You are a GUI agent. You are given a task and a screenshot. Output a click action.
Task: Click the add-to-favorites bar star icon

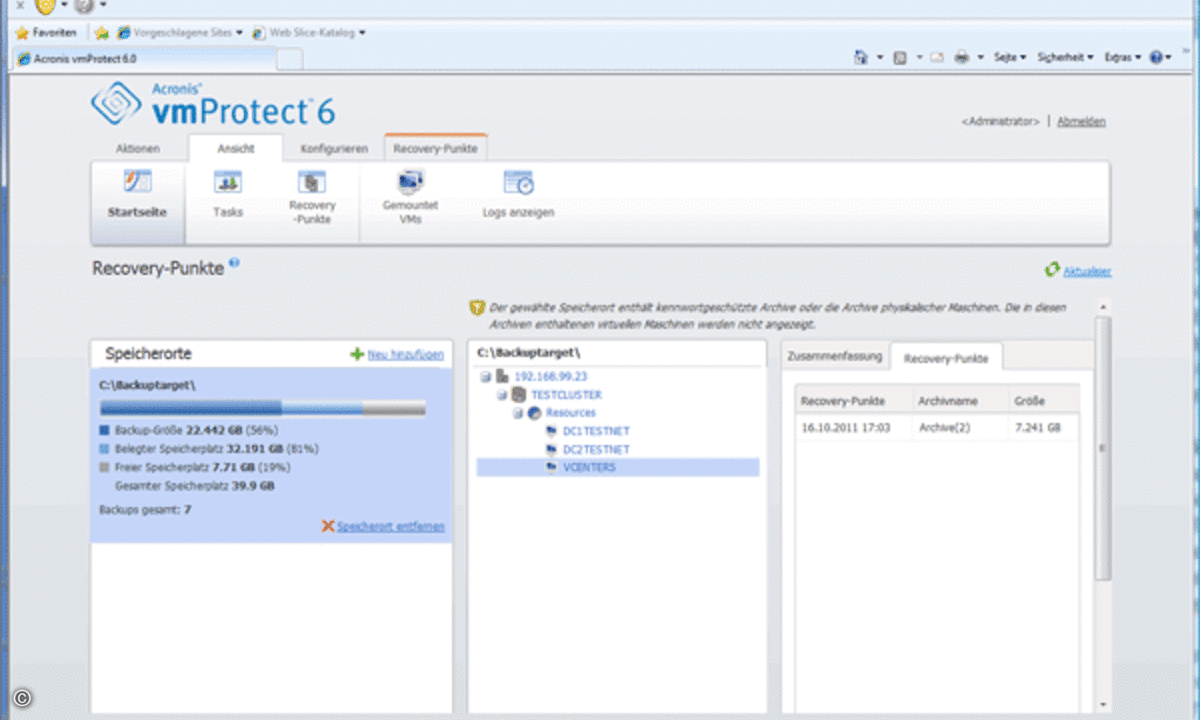click(x=101, y=32)
